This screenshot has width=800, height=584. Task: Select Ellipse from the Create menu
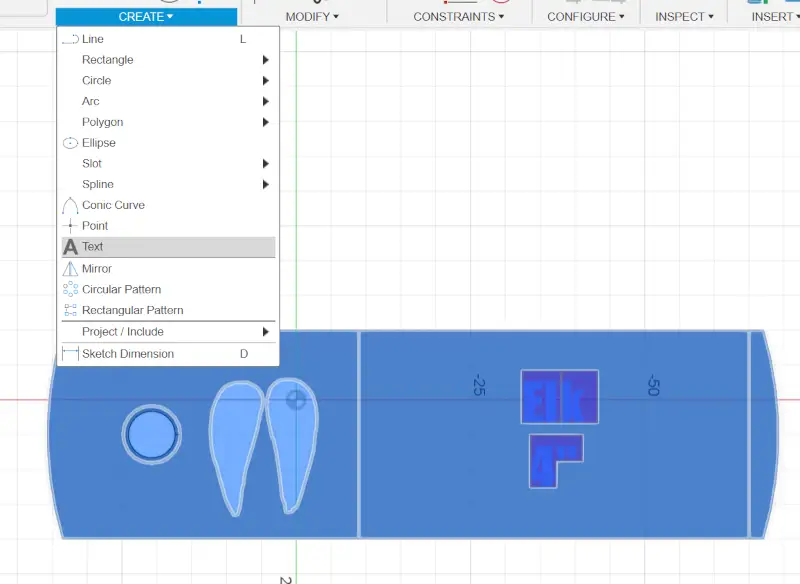[168, 143]
